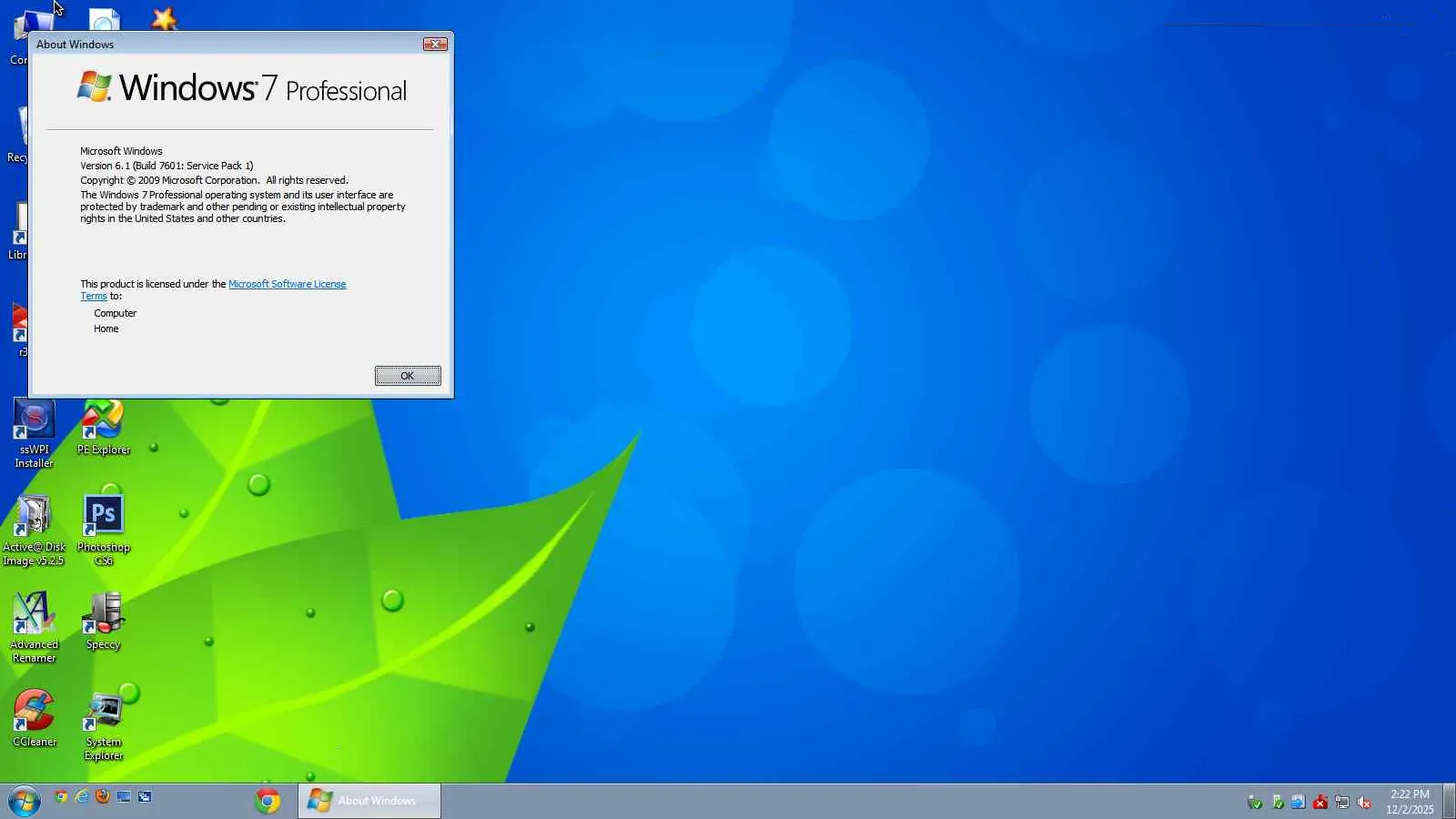Click the Show Desktop strip beside the clock

(1449, 801)
